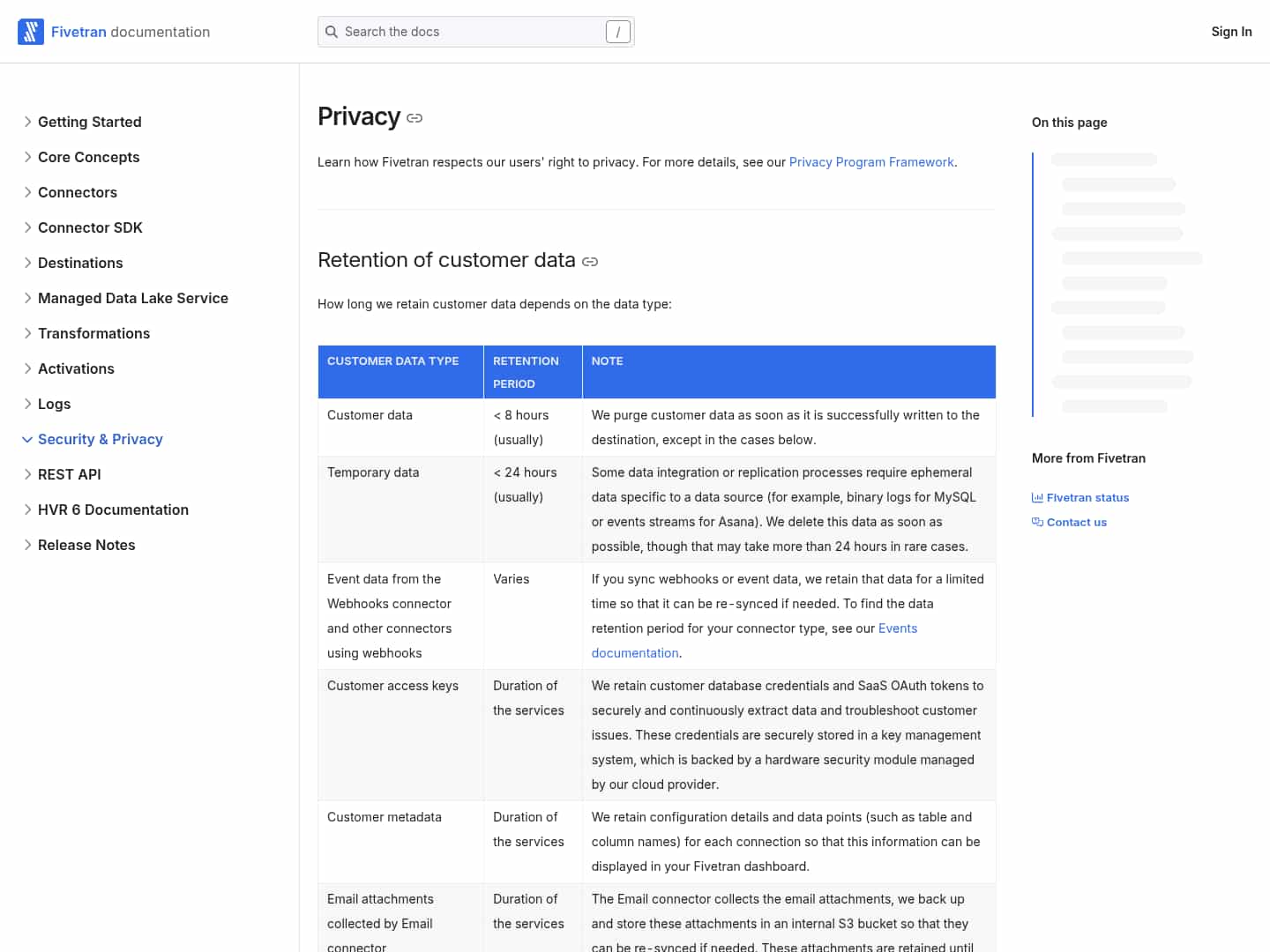This screenshot has height=952, width=1270.
Task: Copy anchor link beside Privacy heading
Action: [415, 118]
